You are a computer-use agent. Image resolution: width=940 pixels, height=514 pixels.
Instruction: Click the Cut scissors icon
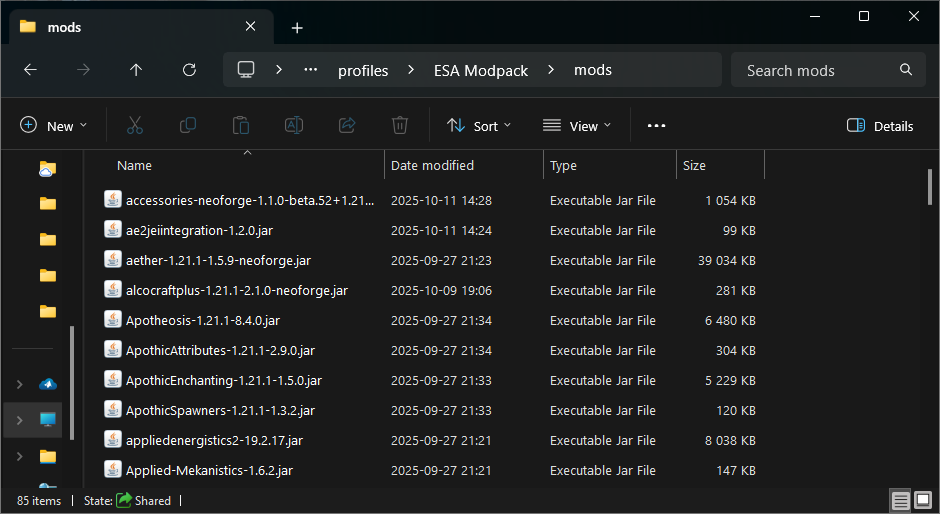tap(135, 125)
